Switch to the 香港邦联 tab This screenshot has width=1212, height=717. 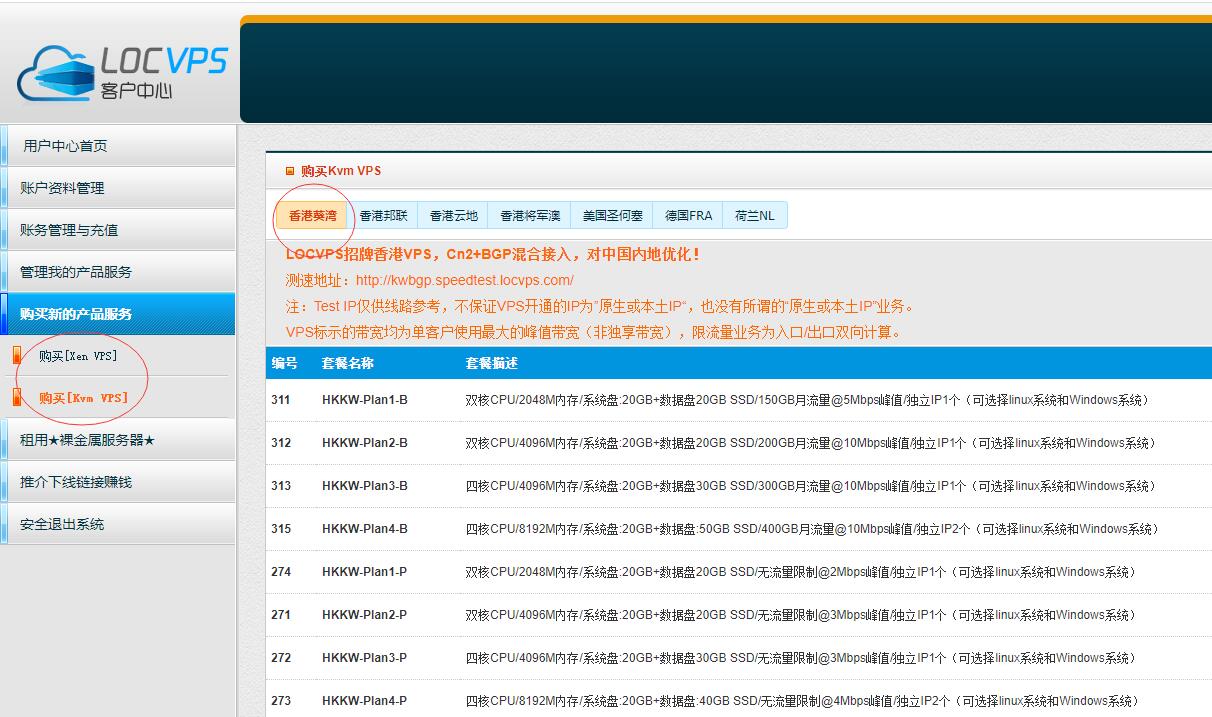(x=384, y=215)
